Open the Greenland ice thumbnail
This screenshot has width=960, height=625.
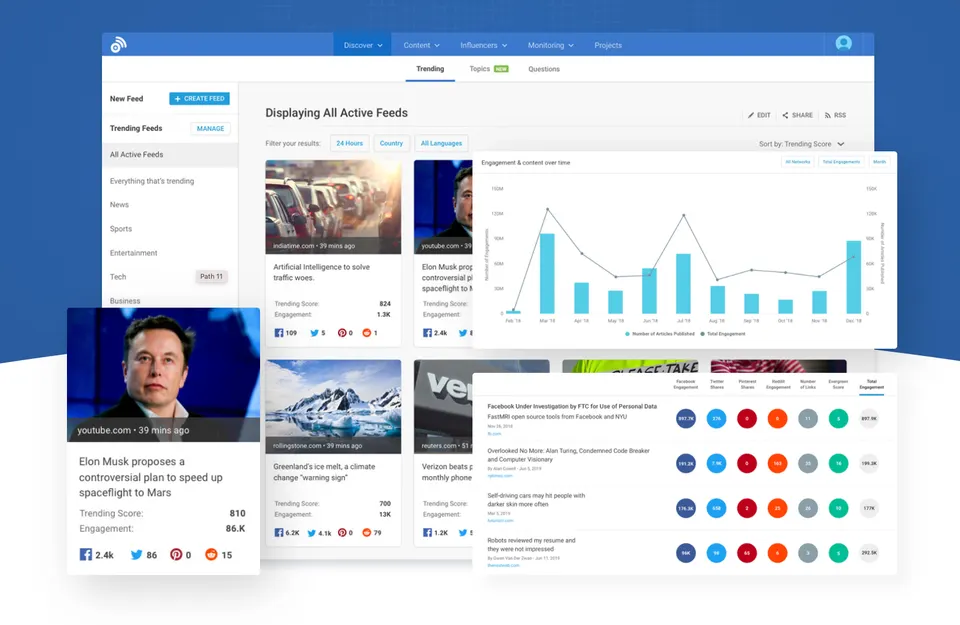point(333,406)
